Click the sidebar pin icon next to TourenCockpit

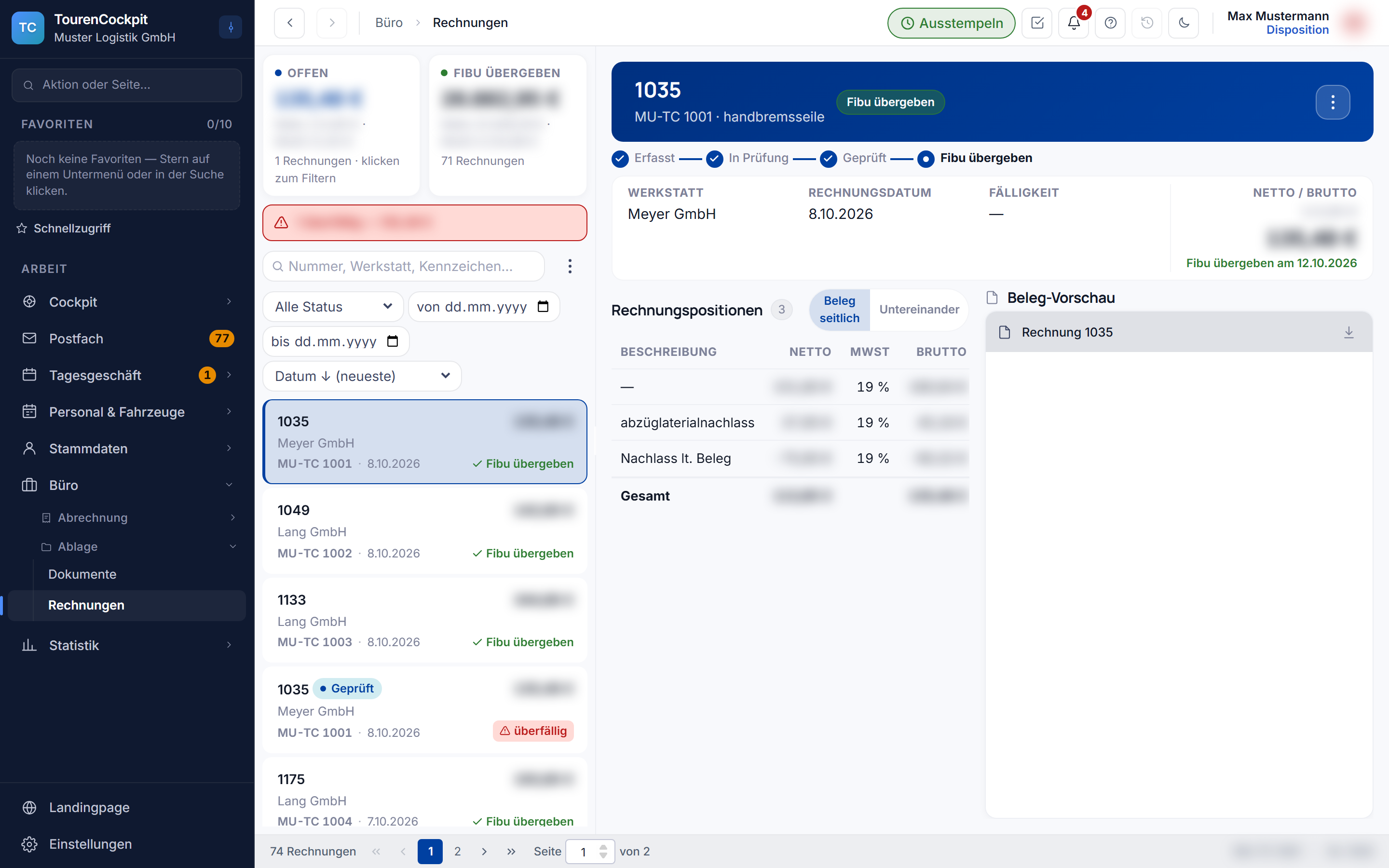[230, 27]
